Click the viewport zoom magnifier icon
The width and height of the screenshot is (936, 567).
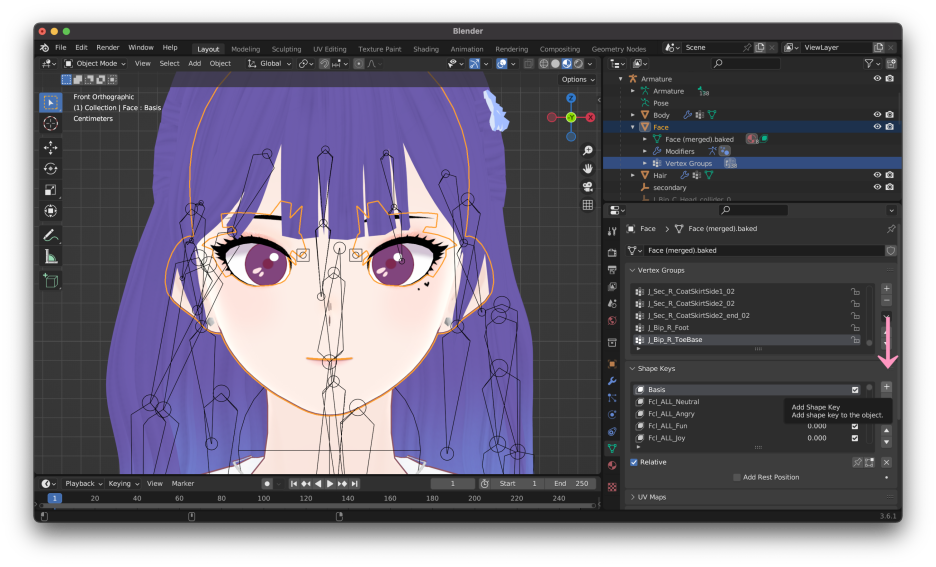(x=588, y=150)
